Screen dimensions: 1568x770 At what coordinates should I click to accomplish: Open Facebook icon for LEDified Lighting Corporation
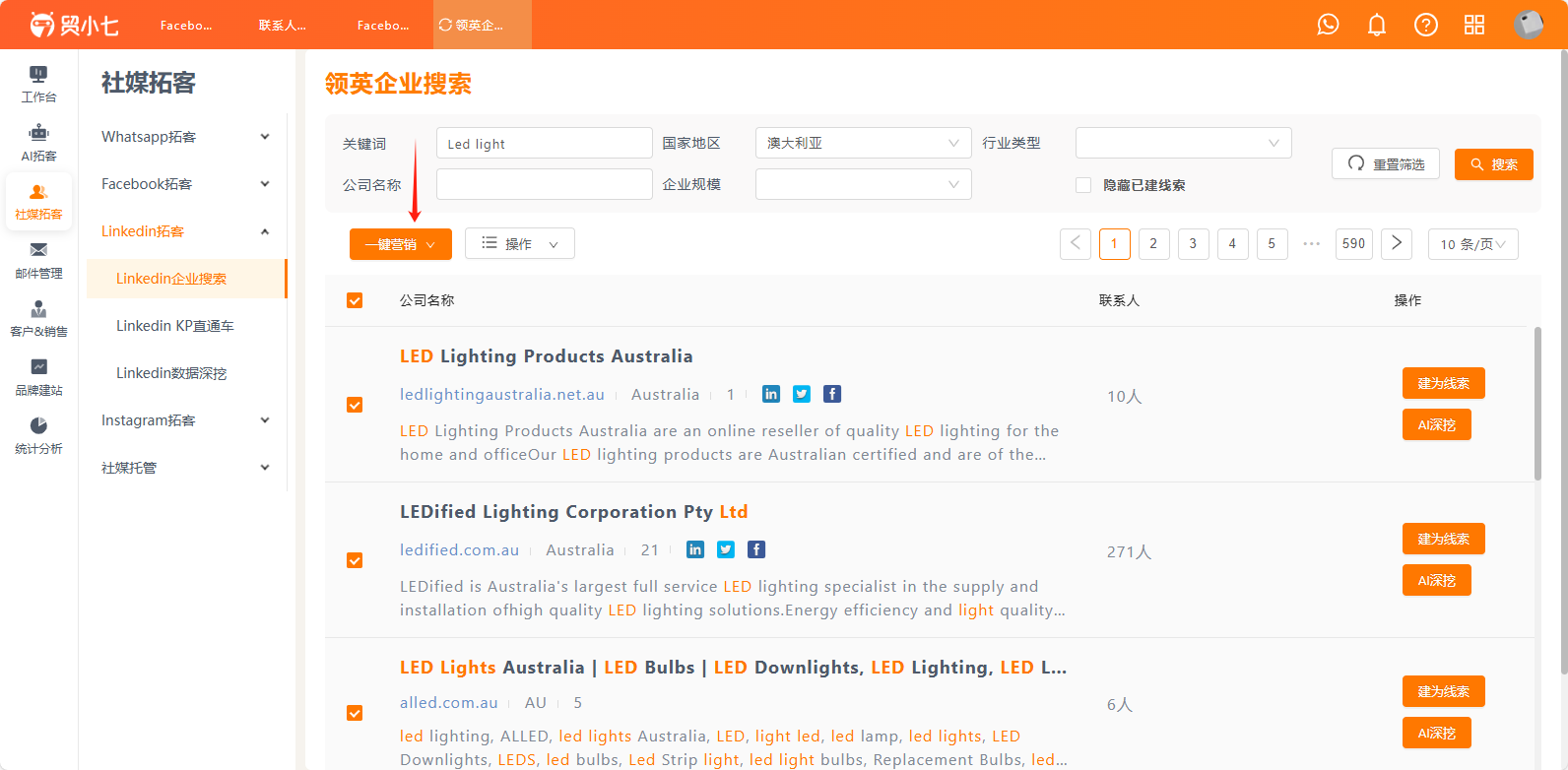tap(756, 549)
